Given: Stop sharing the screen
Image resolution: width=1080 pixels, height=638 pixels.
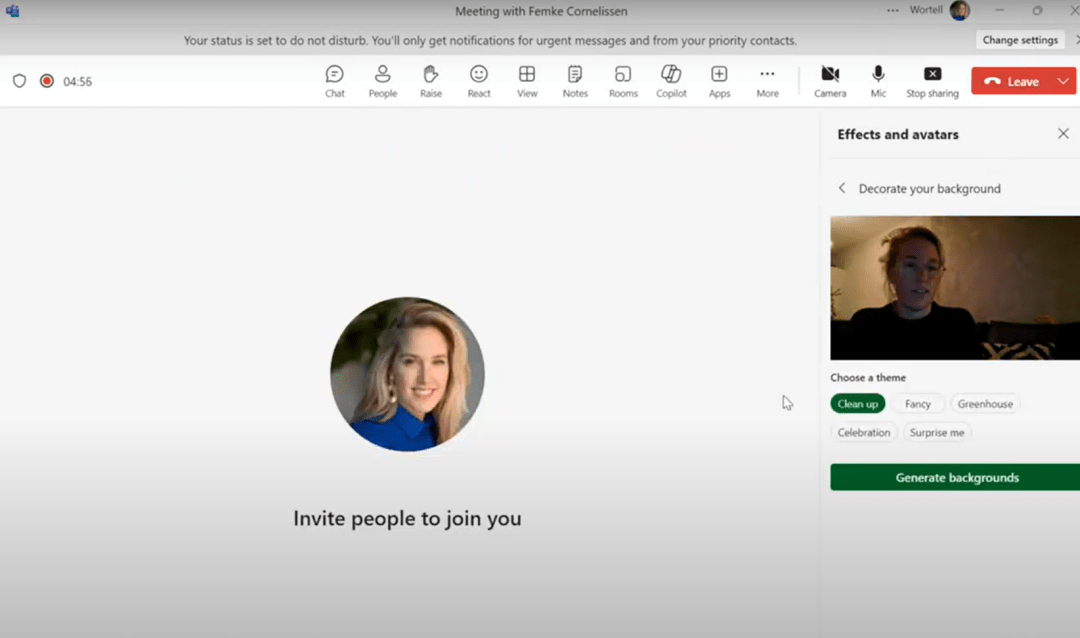Looking at the screenshot, I should (x=932, y=81).
